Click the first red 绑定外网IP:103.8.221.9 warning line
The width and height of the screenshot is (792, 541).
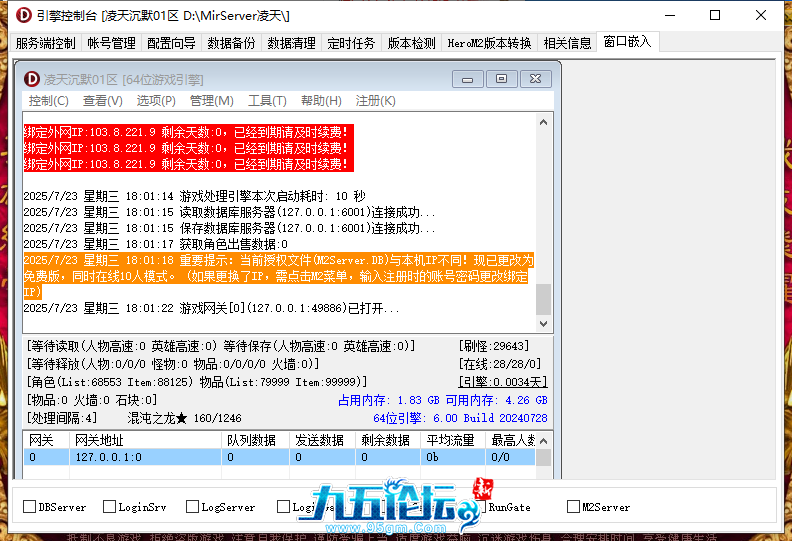coord(188,132)
